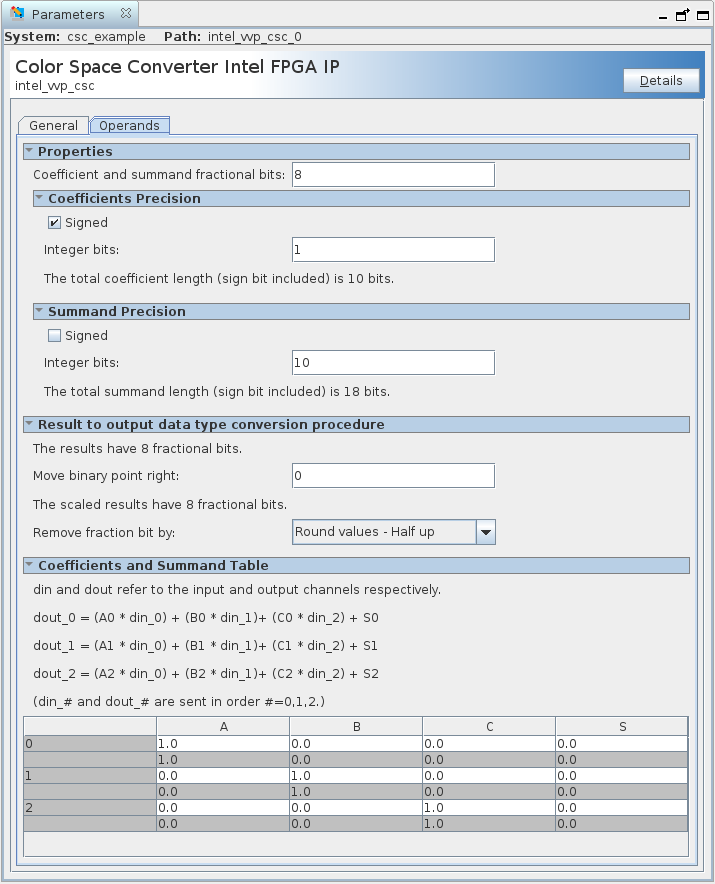Click the Coefficients Precision Integer bits field
Image resolution: width=715 pixels, height=884 pixels.
tap(393, 250)
